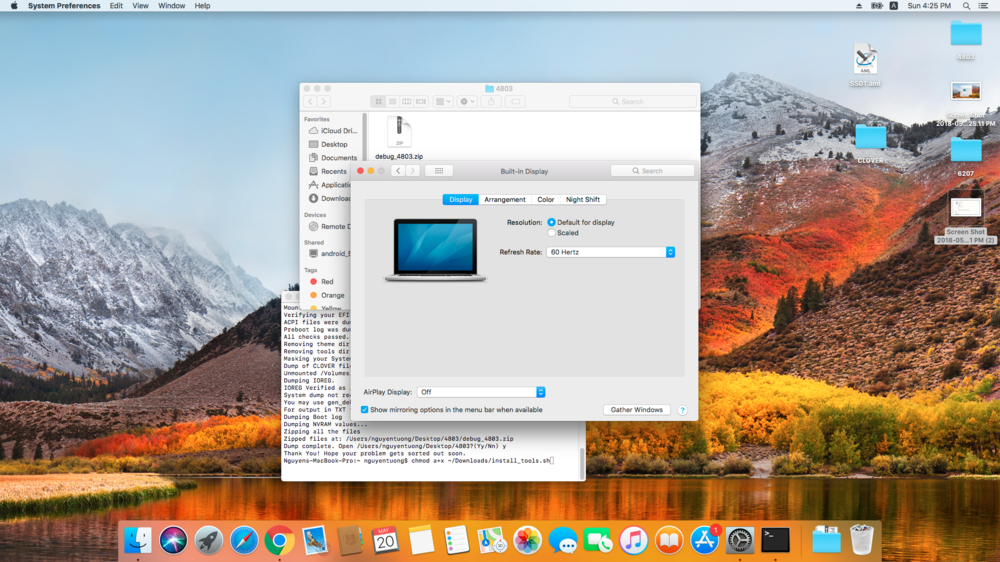
Task: Switch to the Night Shift tab
Action: pyautogui.click(x=583, y=199)
